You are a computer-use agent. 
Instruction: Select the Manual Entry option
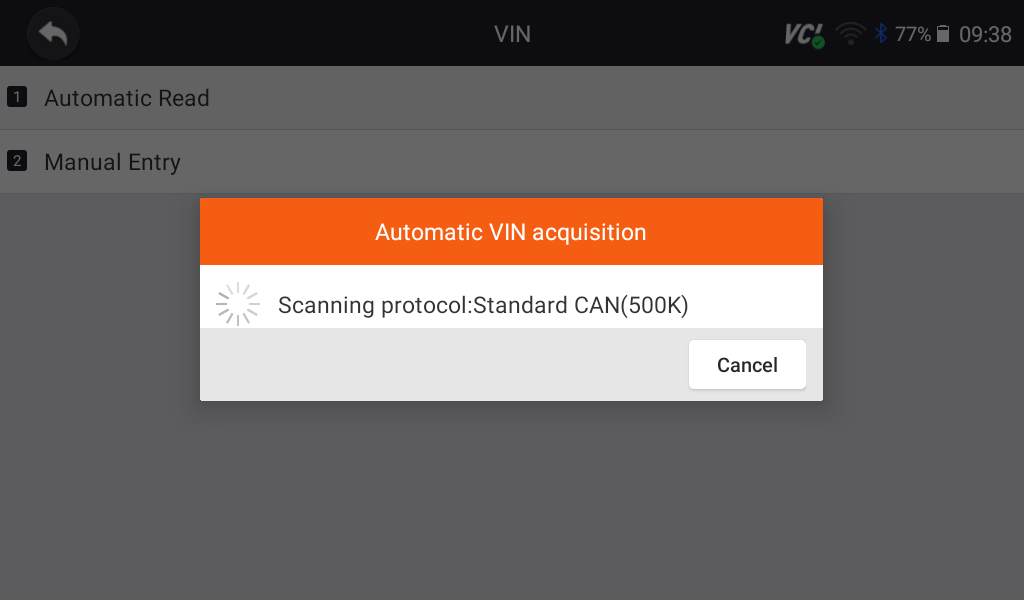[x=112, y=162]
